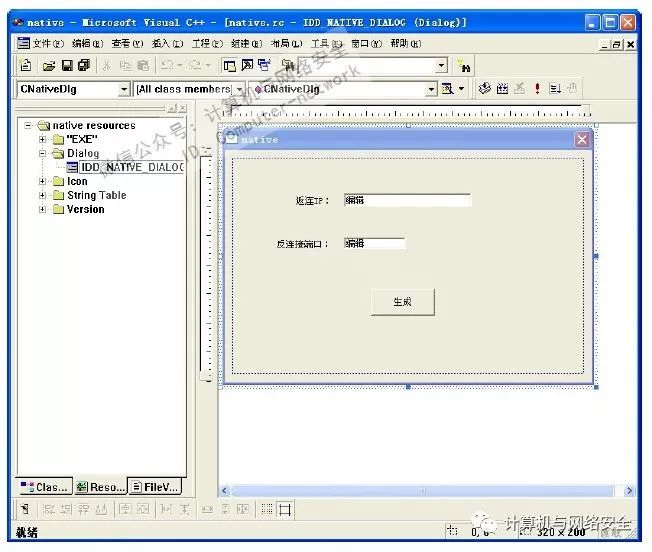652x552 pixels.
Task: Click the document icon left of 文件 menu
Action: coord(23,43)
